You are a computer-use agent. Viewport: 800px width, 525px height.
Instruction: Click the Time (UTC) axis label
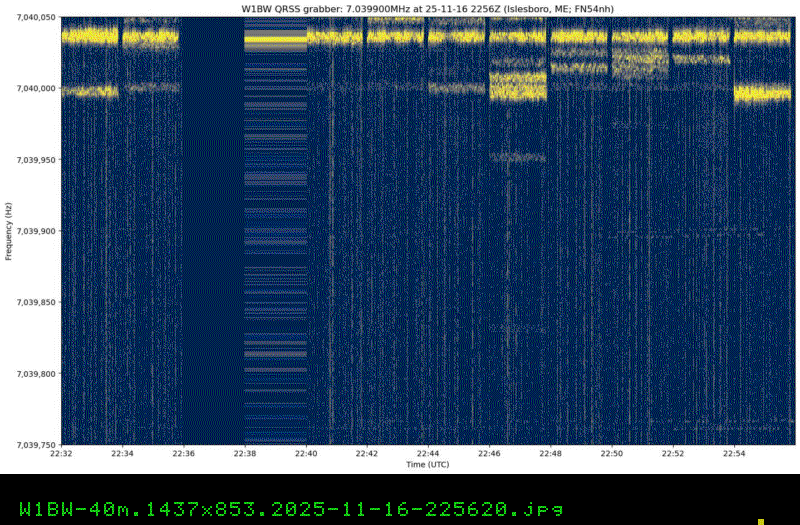point(428,464)
